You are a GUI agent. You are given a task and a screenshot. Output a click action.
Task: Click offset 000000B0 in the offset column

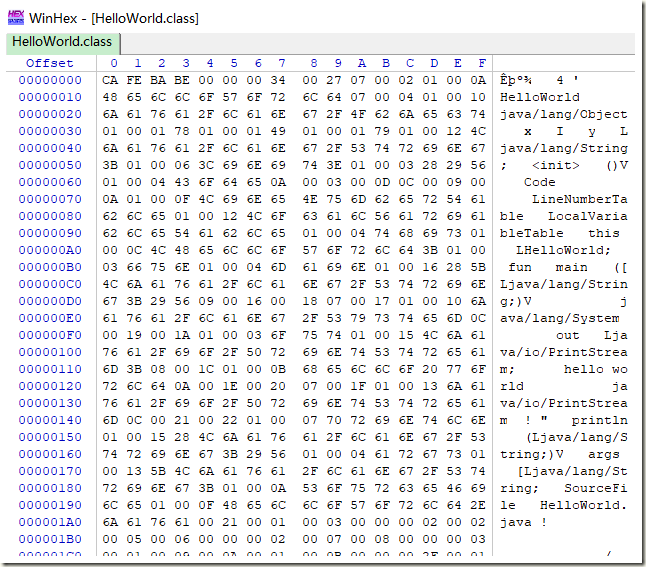point(50,267)
